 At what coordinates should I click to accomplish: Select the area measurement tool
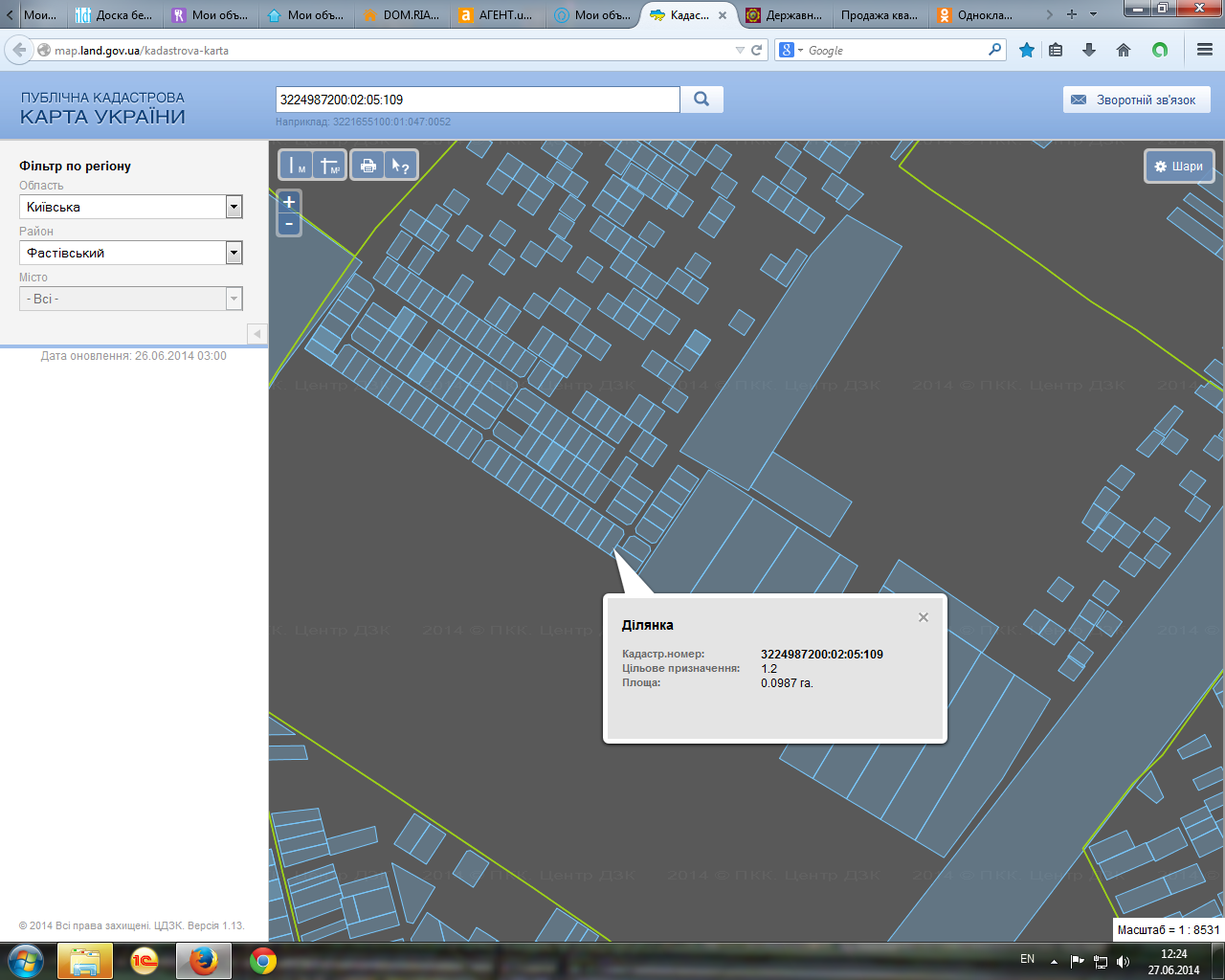[330, 166]
